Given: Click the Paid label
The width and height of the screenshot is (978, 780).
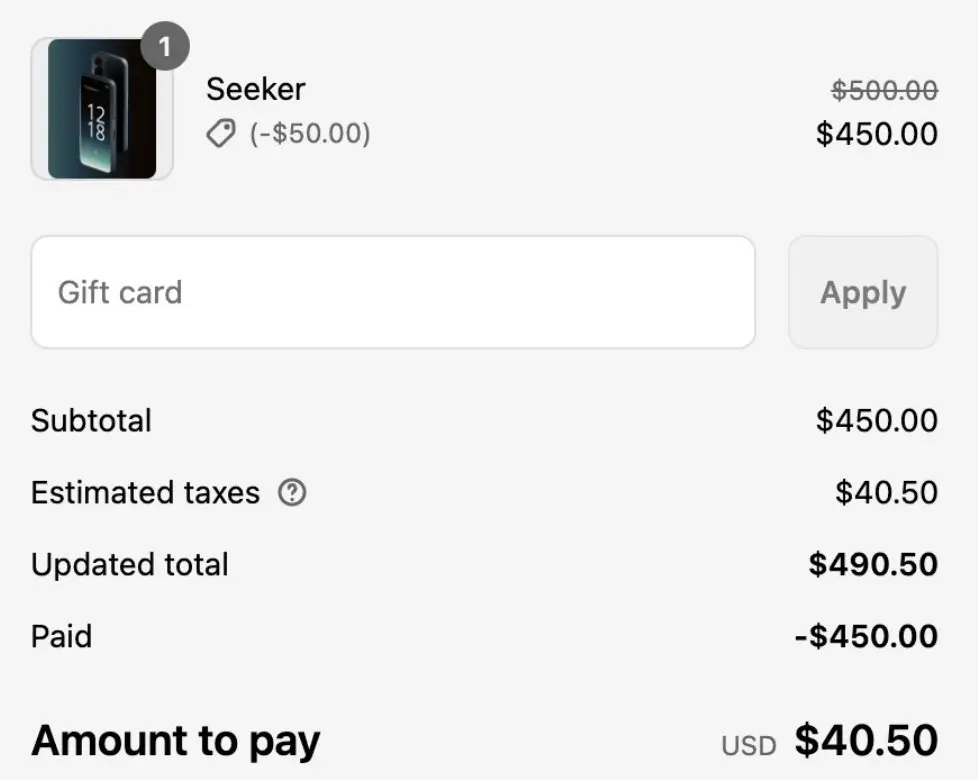Looking at the screenshot, I should [x=62, y=637].
